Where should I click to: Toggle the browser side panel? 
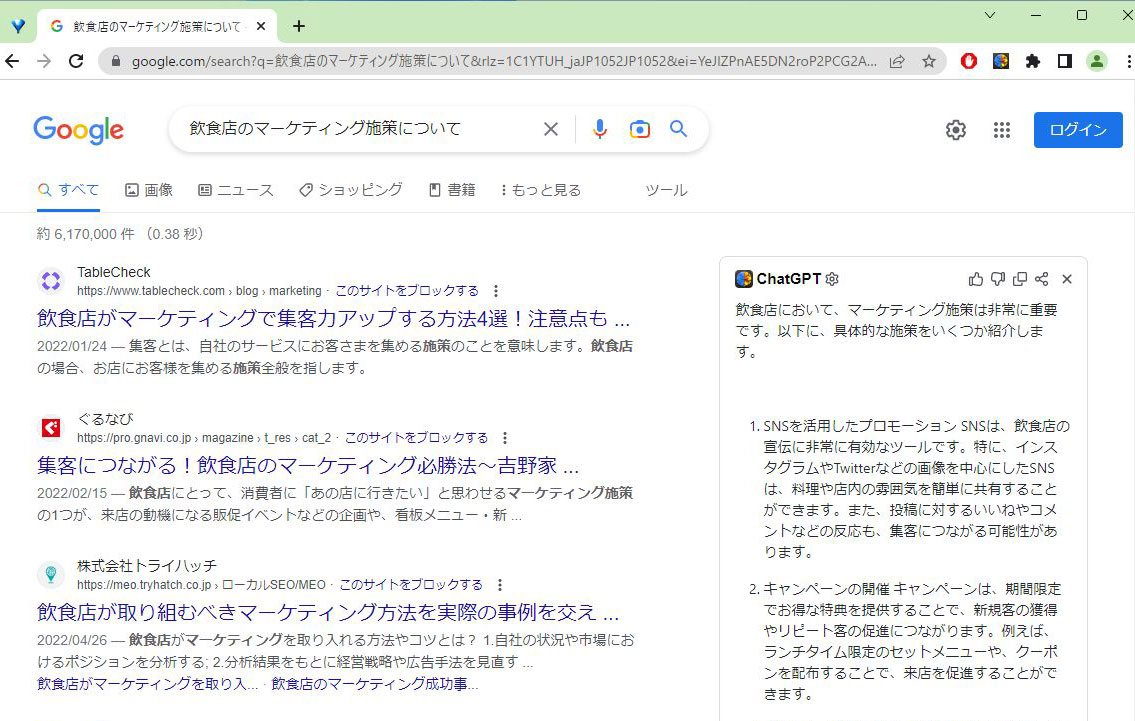pos(1065,61)
